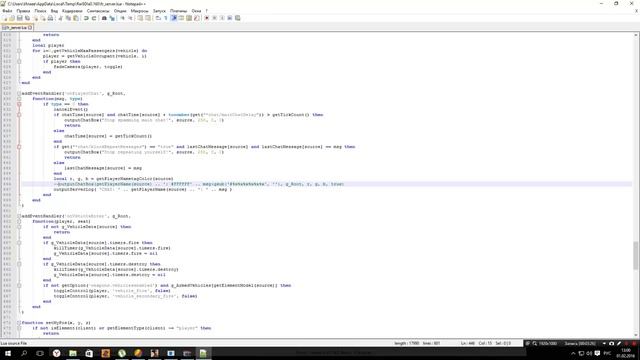The width and height of the screenshot is (640, 360).
Task: Toggle the document map panel
Action: pos(189,18)
